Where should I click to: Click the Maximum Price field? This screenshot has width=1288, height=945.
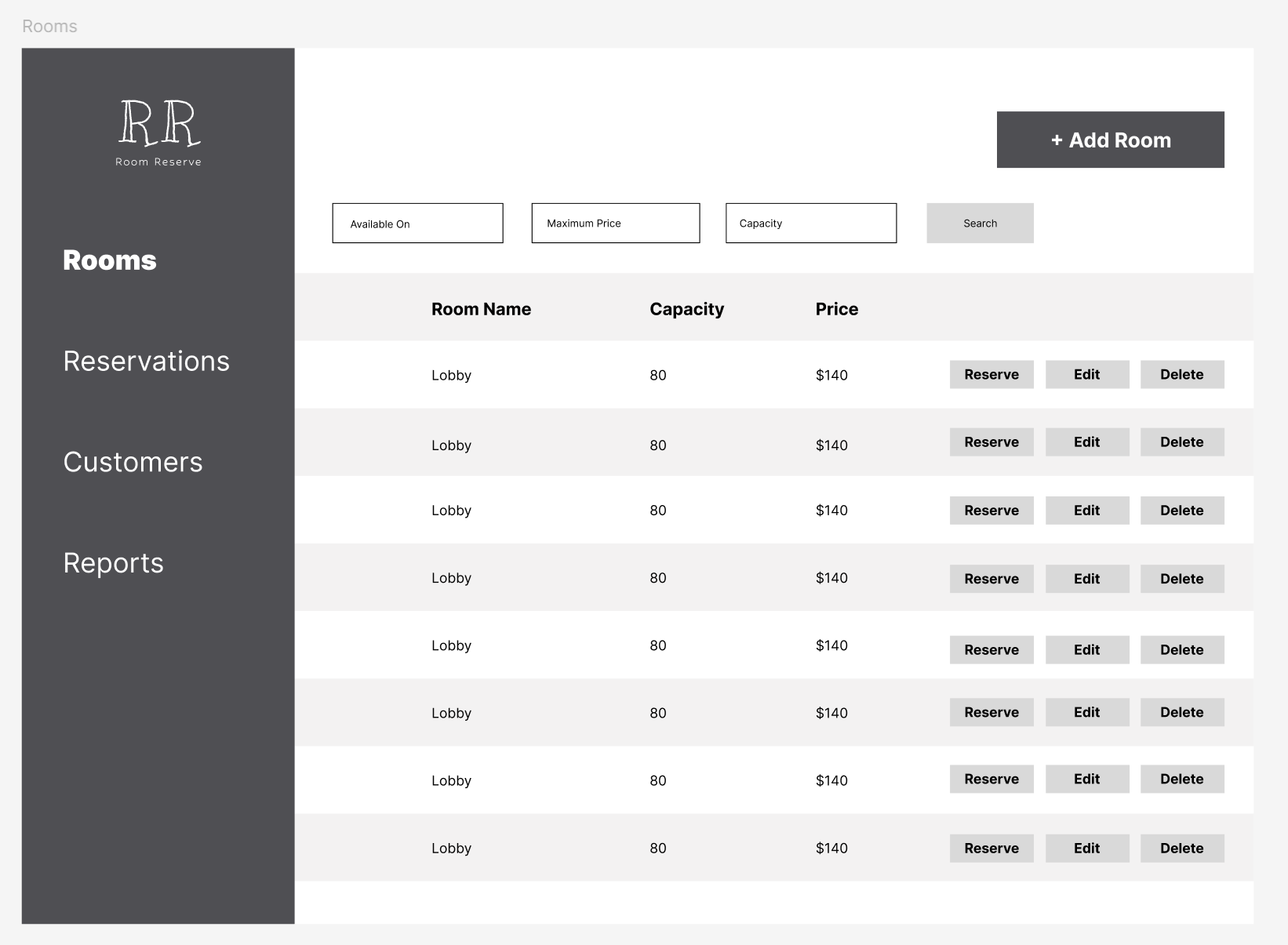coord(615,223)
